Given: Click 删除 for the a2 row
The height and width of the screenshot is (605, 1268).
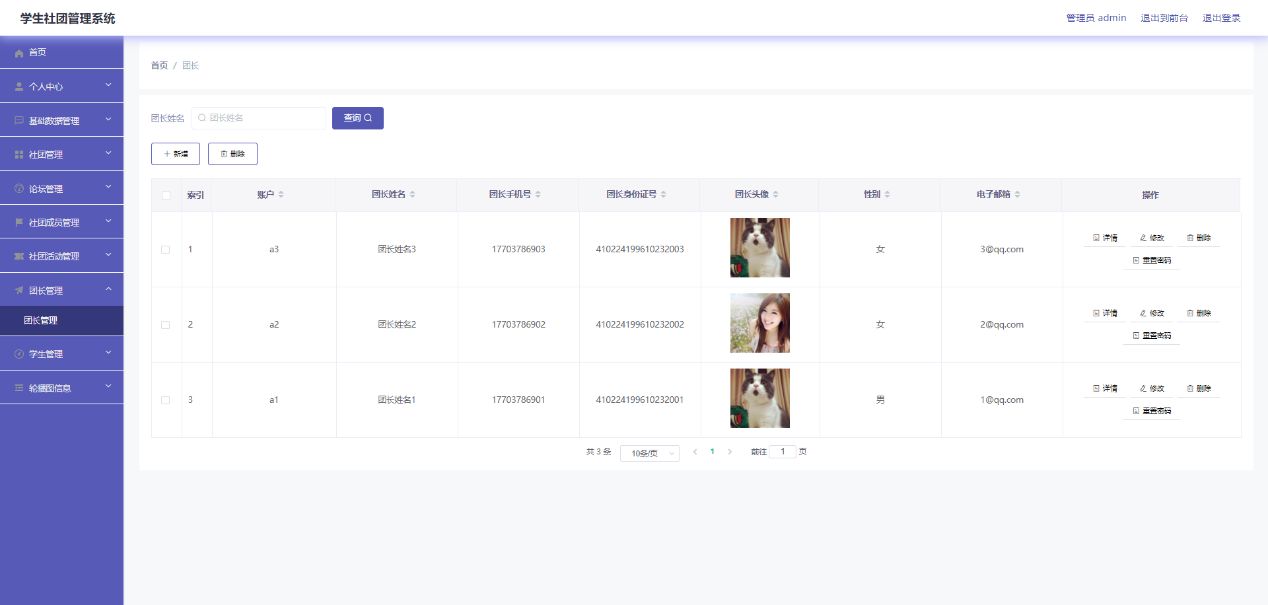Looking at the screenshot, I should pyautogui.click(x=1199, y=313).
